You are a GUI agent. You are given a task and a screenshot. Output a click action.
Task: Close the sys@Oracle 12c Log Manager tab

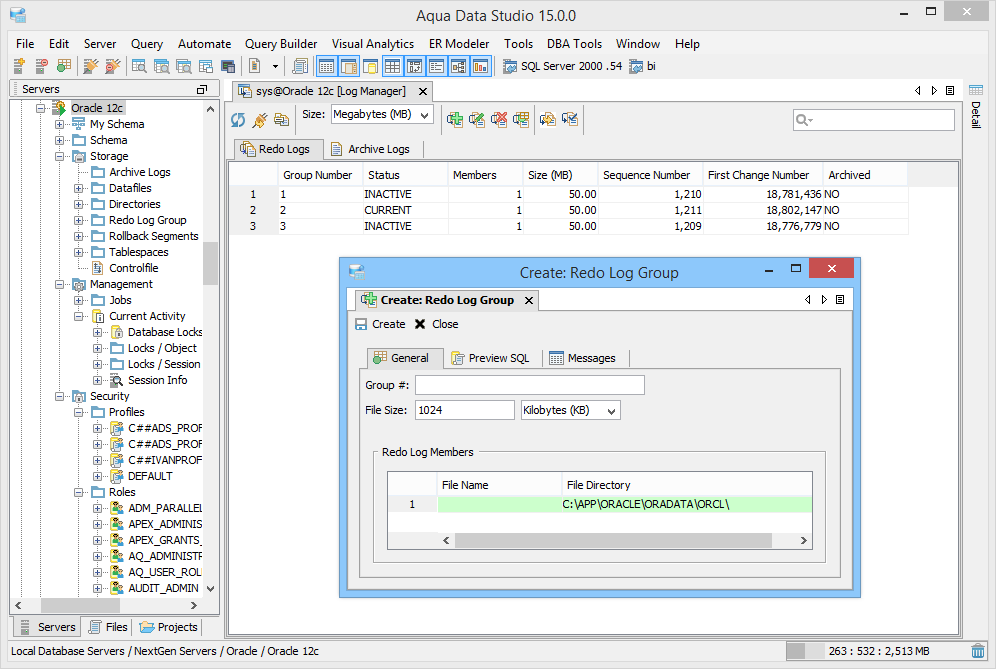point(423,91)
